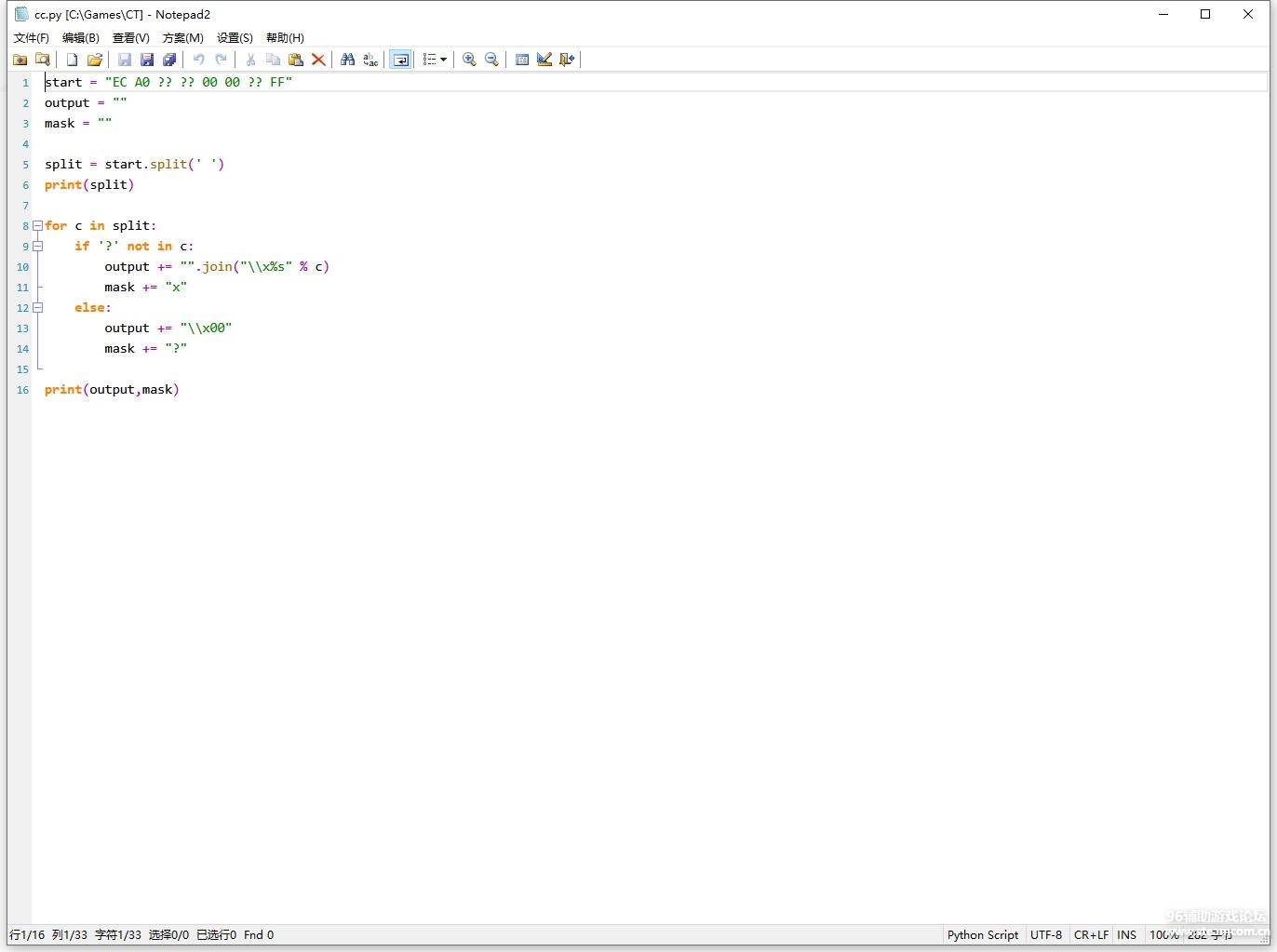
Task: Toggle the word wrap toolbar button
Action: point(400,60)
